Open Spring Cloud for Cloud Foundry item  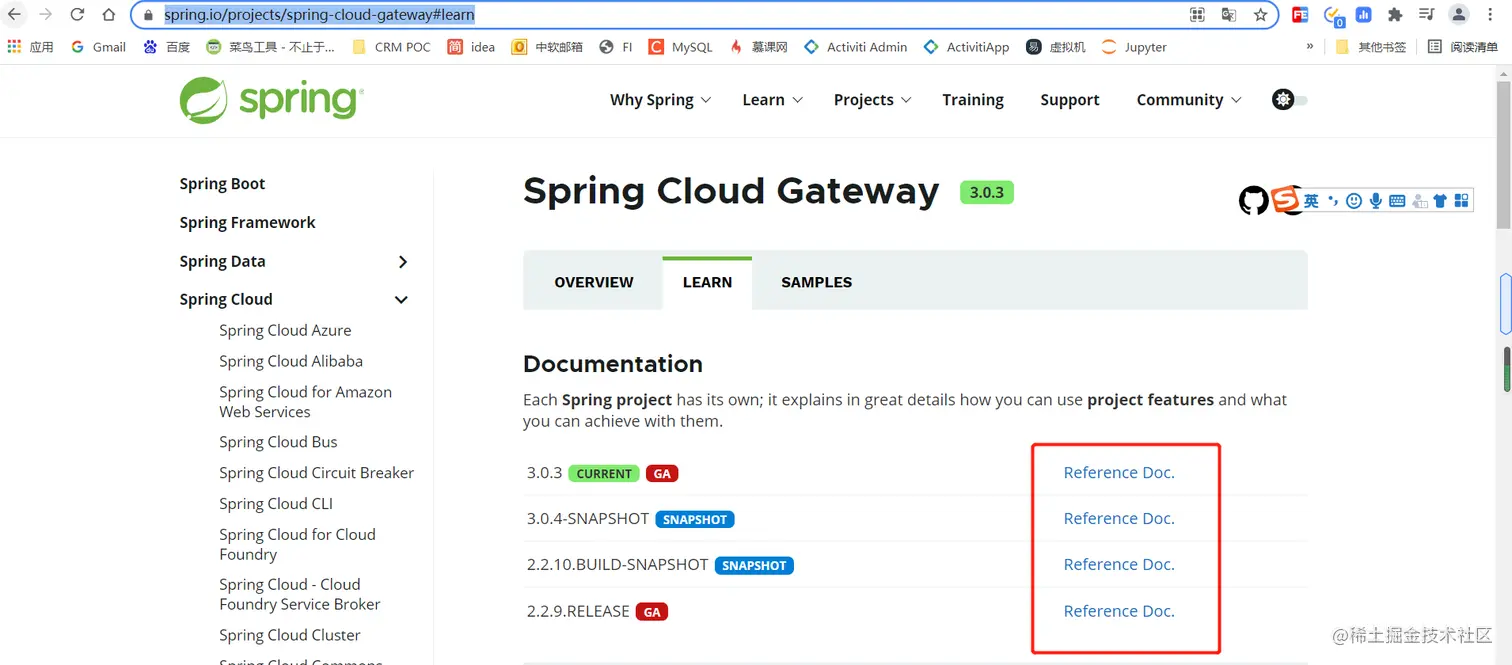coord(297,544)
